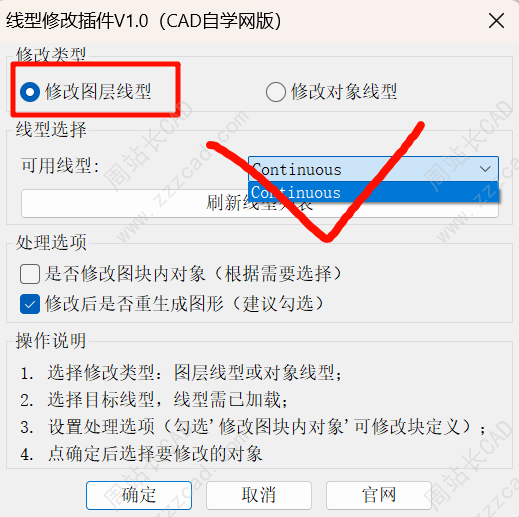Click instruction step 4 点确定后选择要修改的对象
The image size is (519, 517).
click(x=141, y=454)
